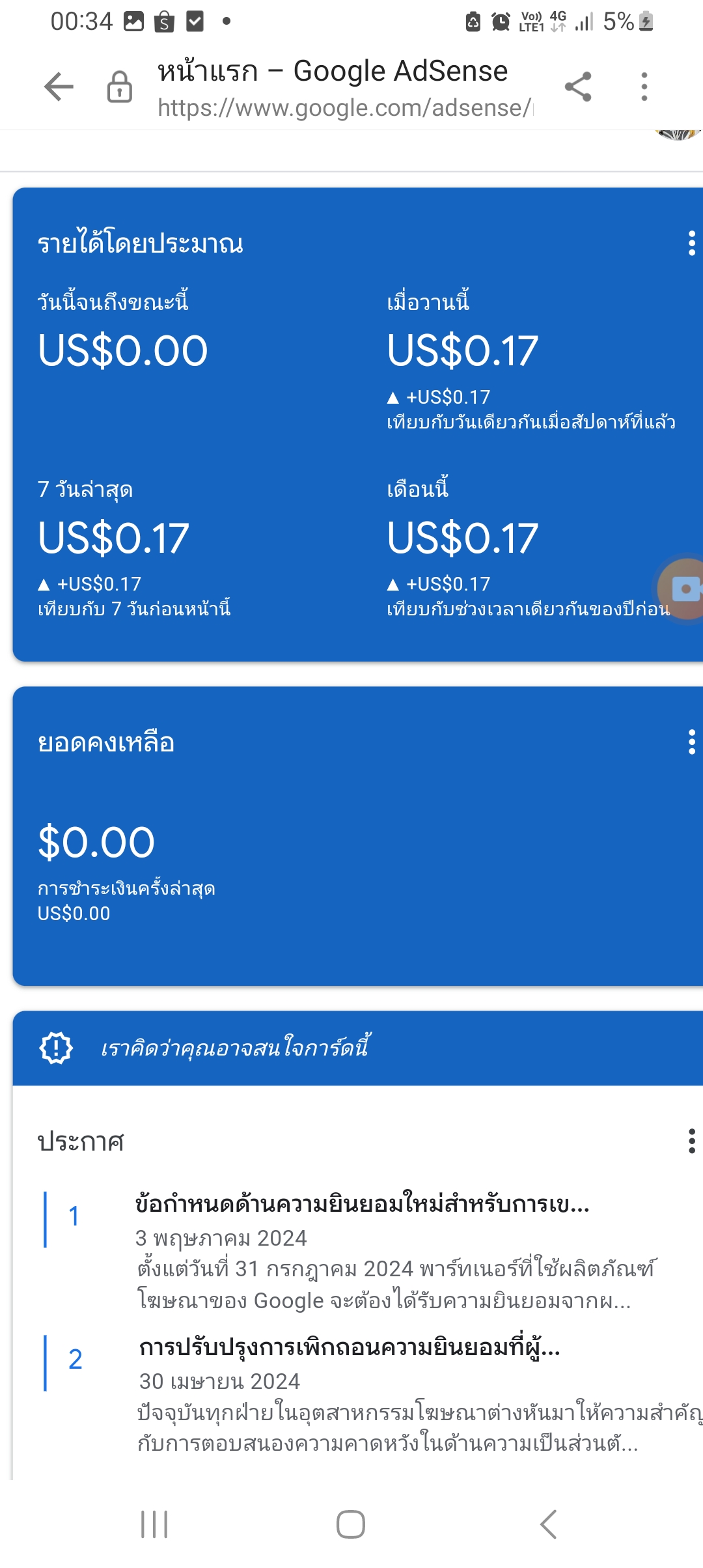The width and height of the screenshot is (703, 1568).
Task: Open options menu of รายได้โดยประมาณ card
Action: click(x=691, y=244)
